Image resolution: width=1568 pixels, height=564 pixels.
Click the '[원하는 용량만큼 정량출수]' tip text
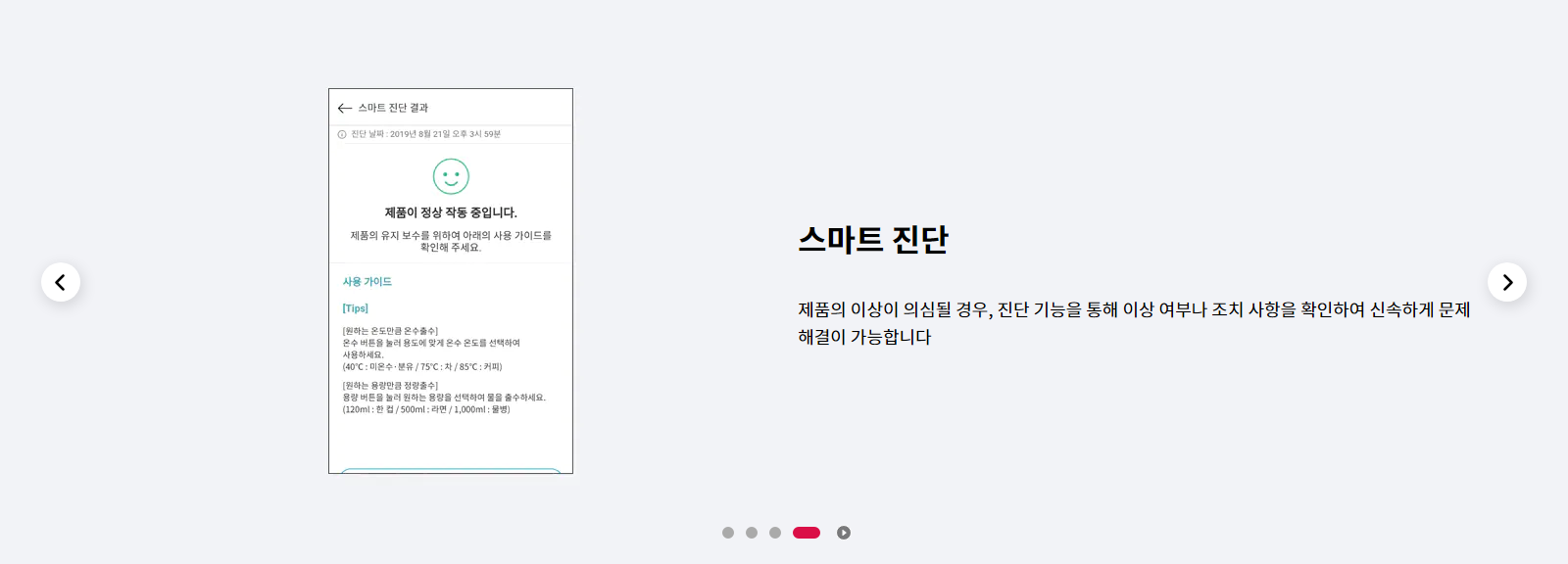(x=390, y=386)
